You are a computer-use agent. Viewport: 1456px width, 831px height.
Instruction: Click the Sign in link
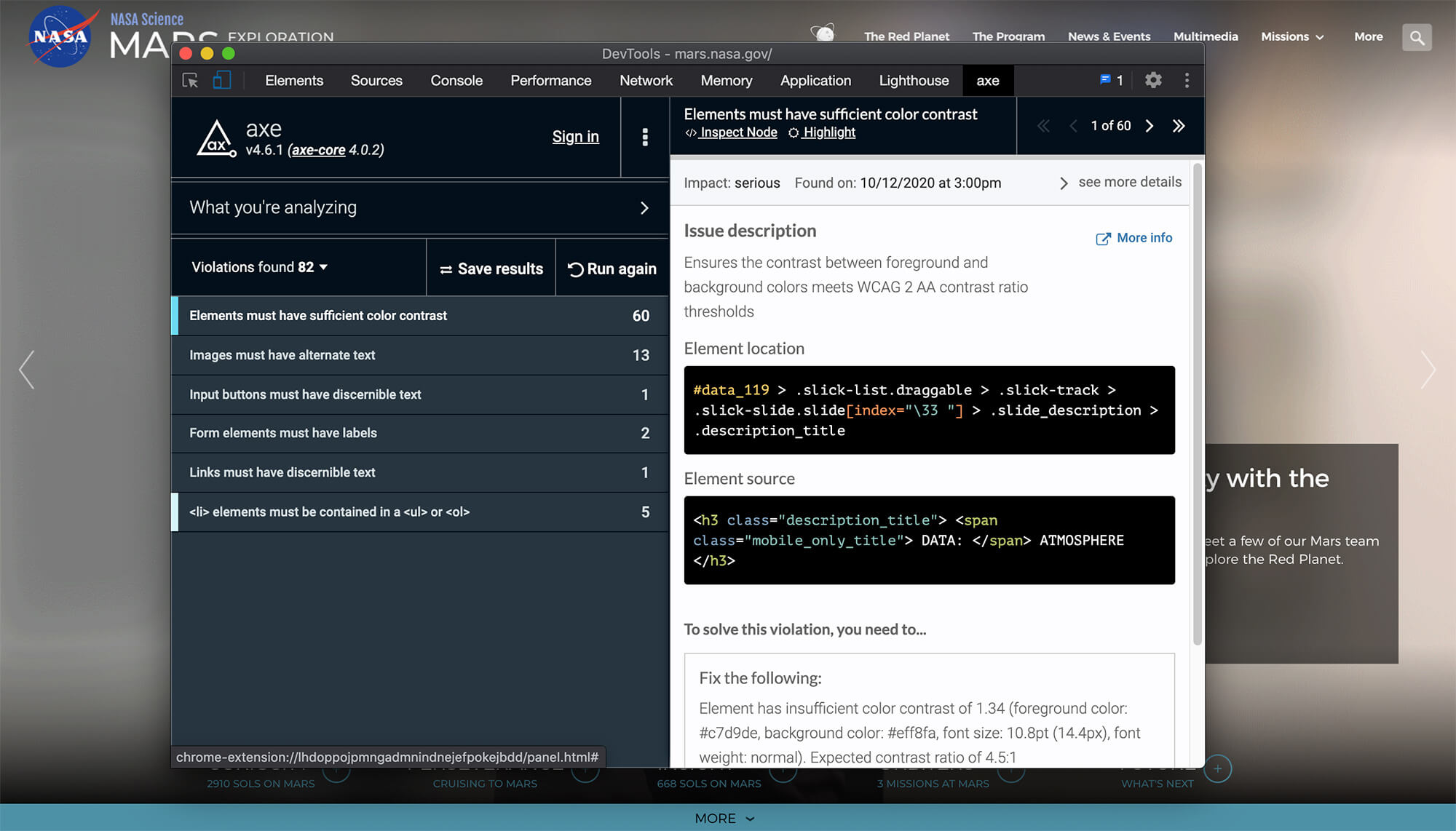point(575,136)
